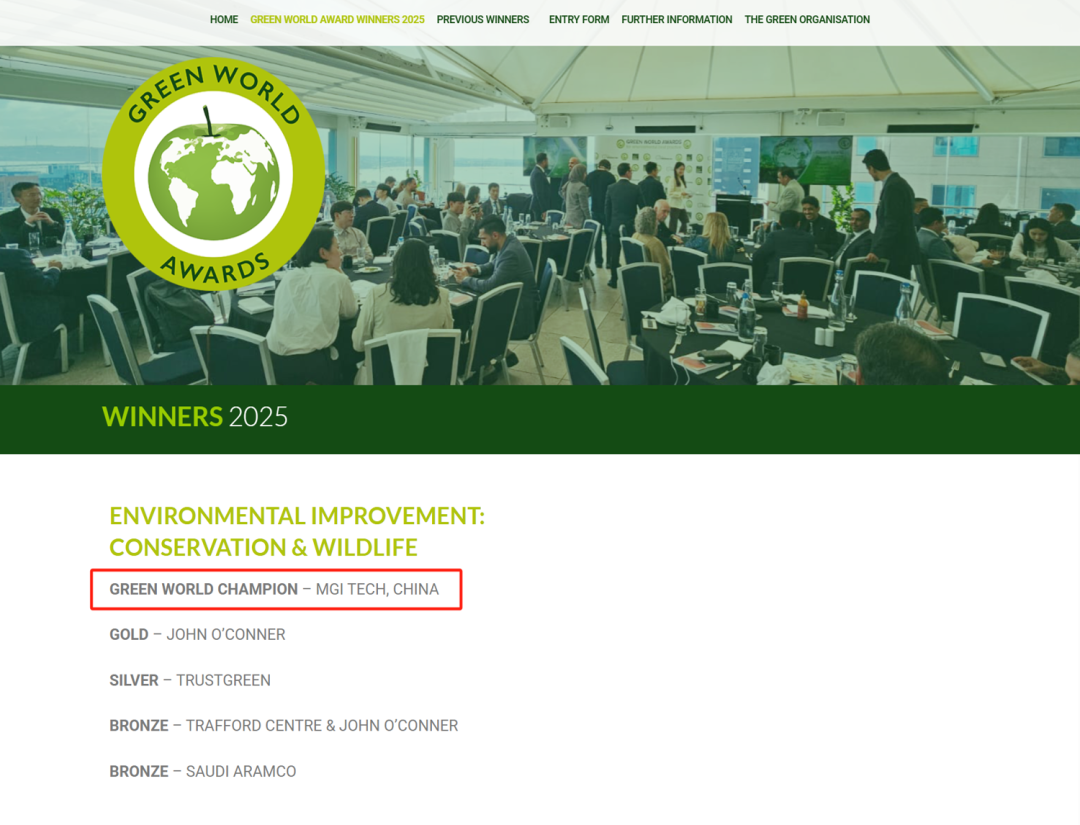Open Green World Award Winners 2025 menu item
The width and height of the screenshot is (1080, 825).
(x=337, y=20)
